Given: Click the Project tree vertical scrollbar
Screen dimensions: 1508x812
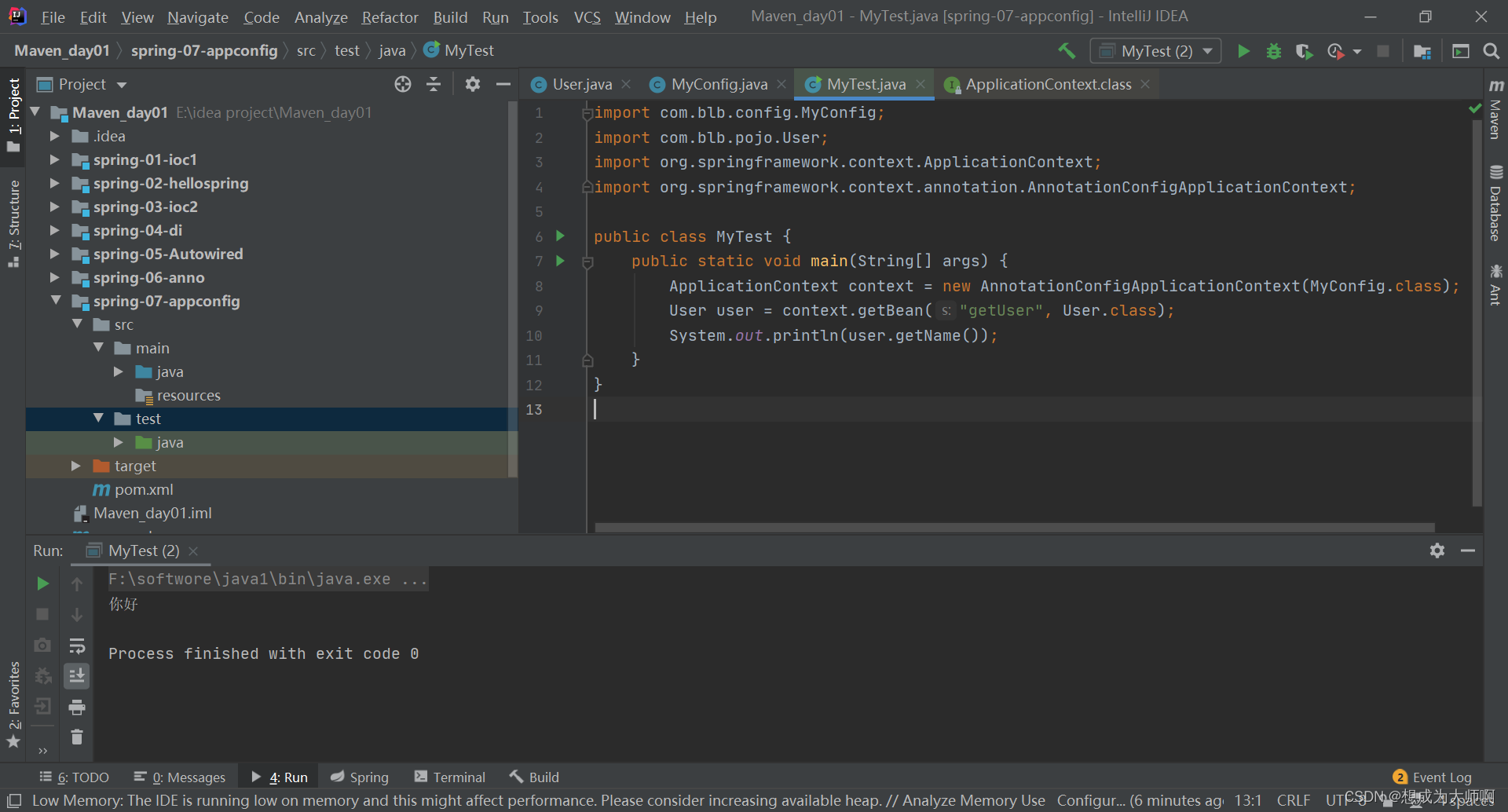Looking at the screenshot, I should click(513, 289).
